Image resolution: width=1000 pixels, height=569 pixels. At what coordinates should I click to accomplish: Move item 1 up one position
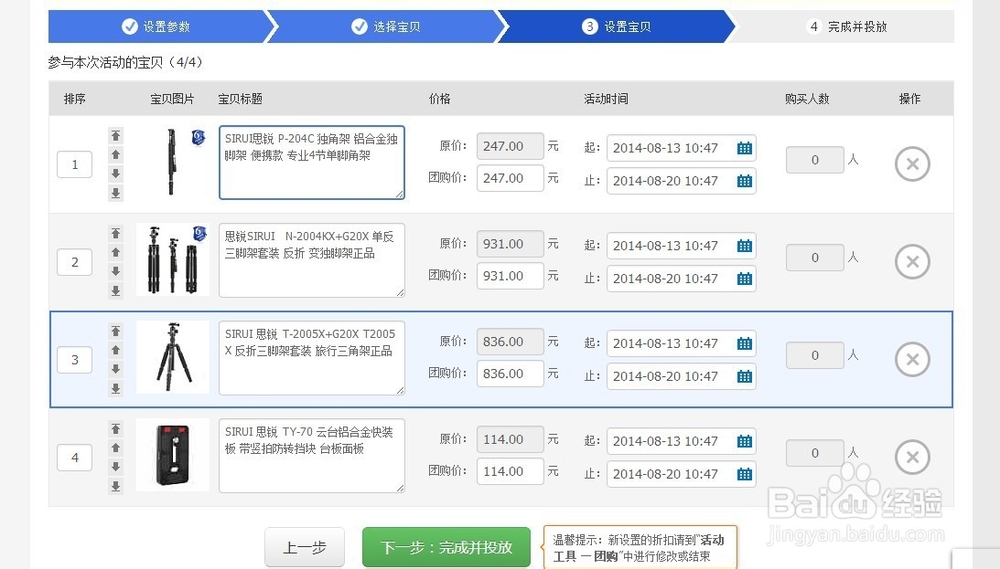pos(115,154)
